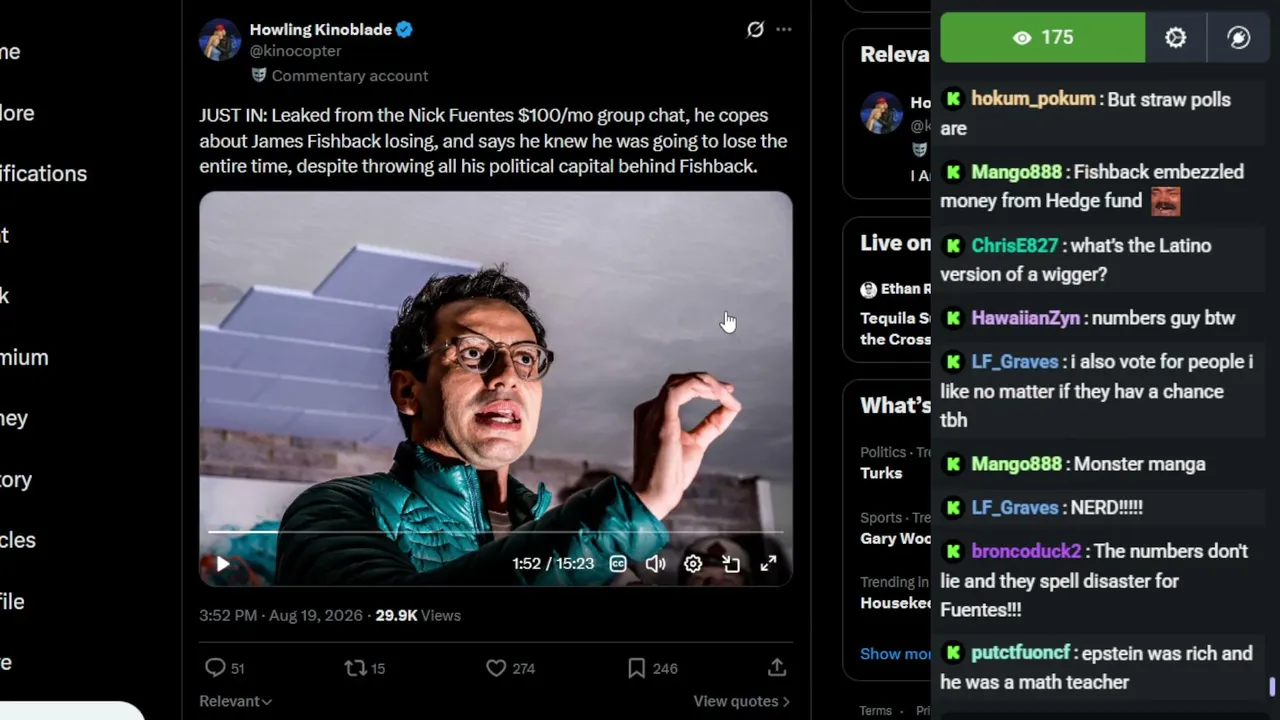Viewport: 1280px width, 720px height.
Task: Repost the tweet with retweet icon
Action: 355,668
